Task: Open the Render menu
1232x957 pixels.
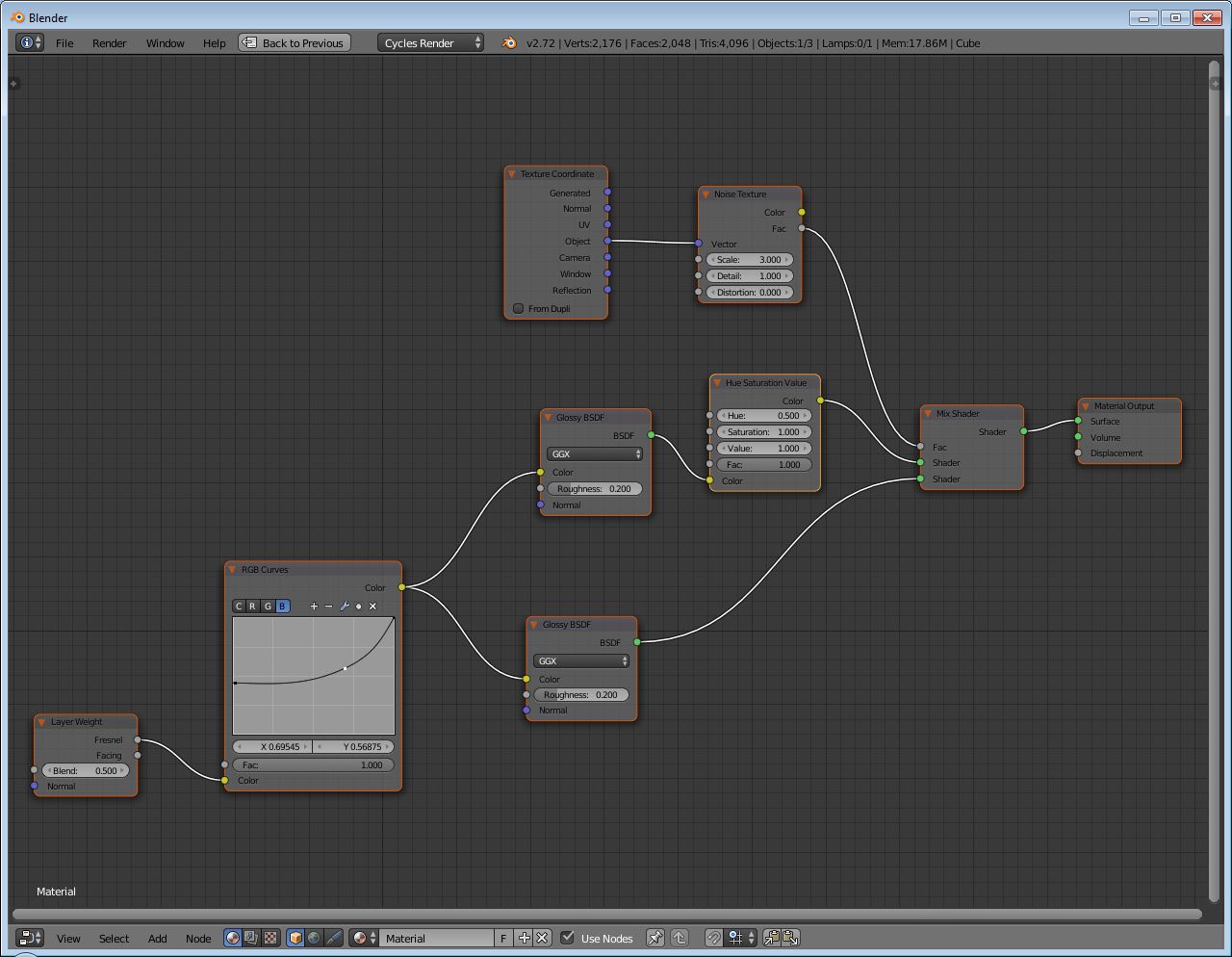Action: click(110, 43)
